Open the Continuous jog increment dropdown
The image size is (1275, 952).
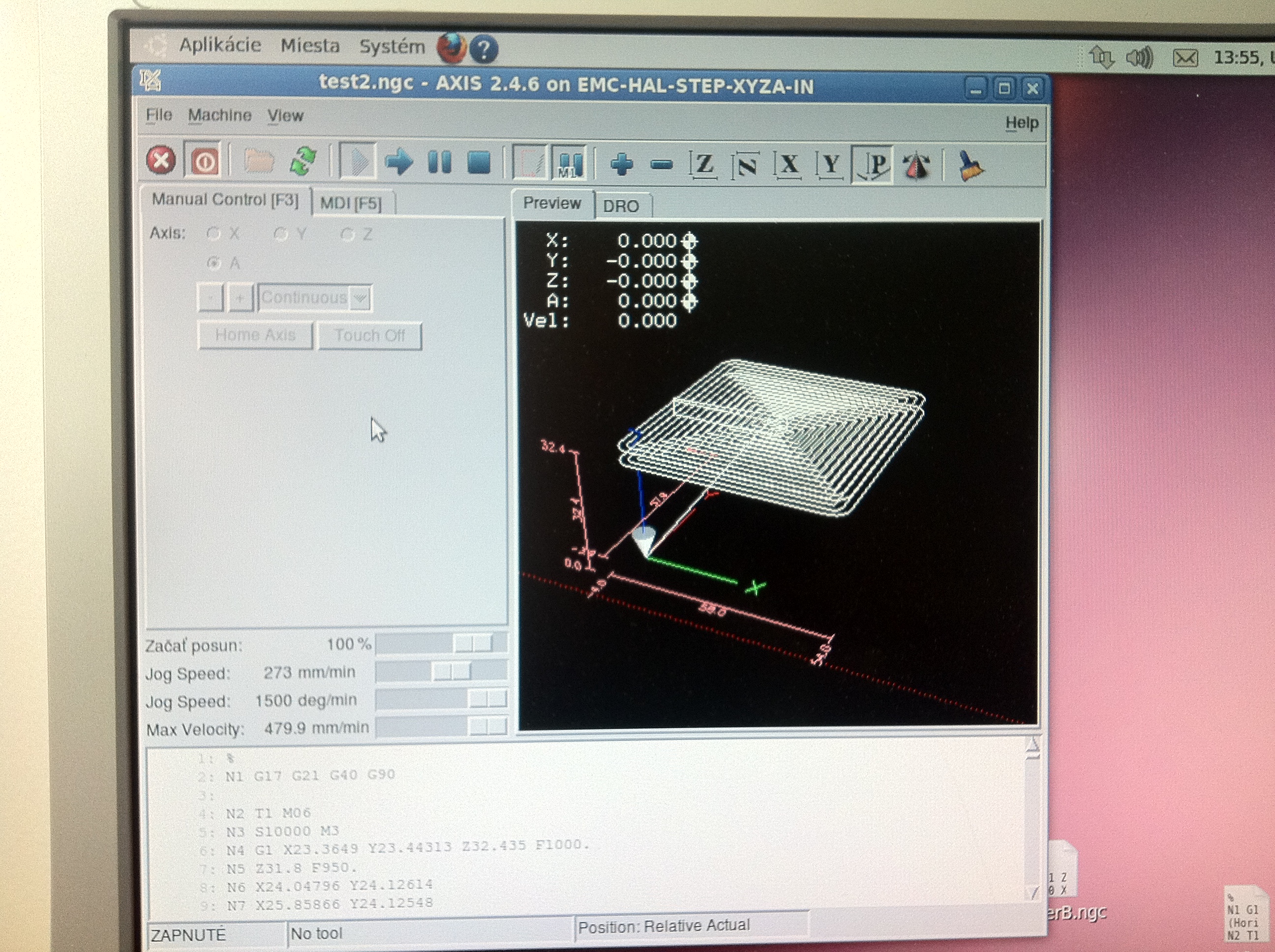pos(360,298)
